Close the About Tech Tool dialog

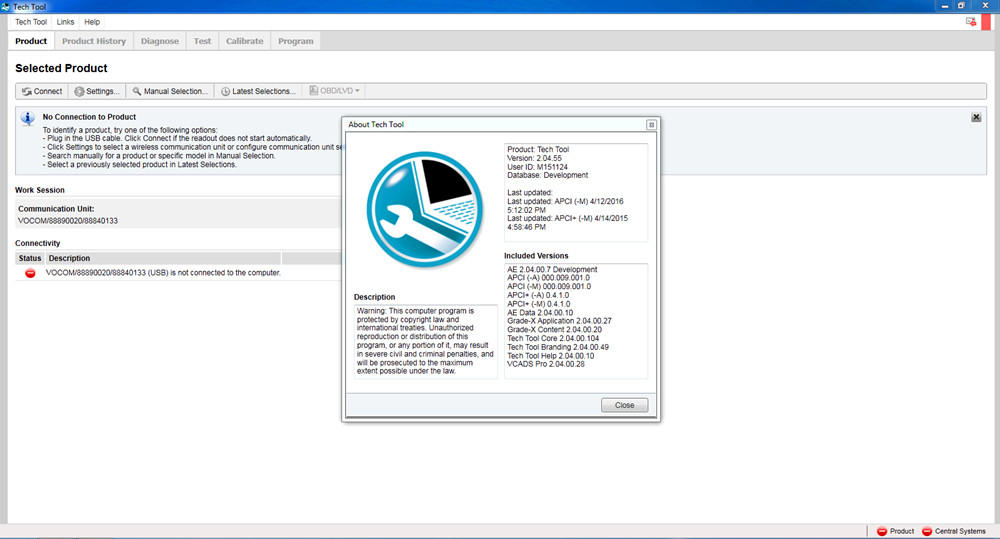pos(624,405)
